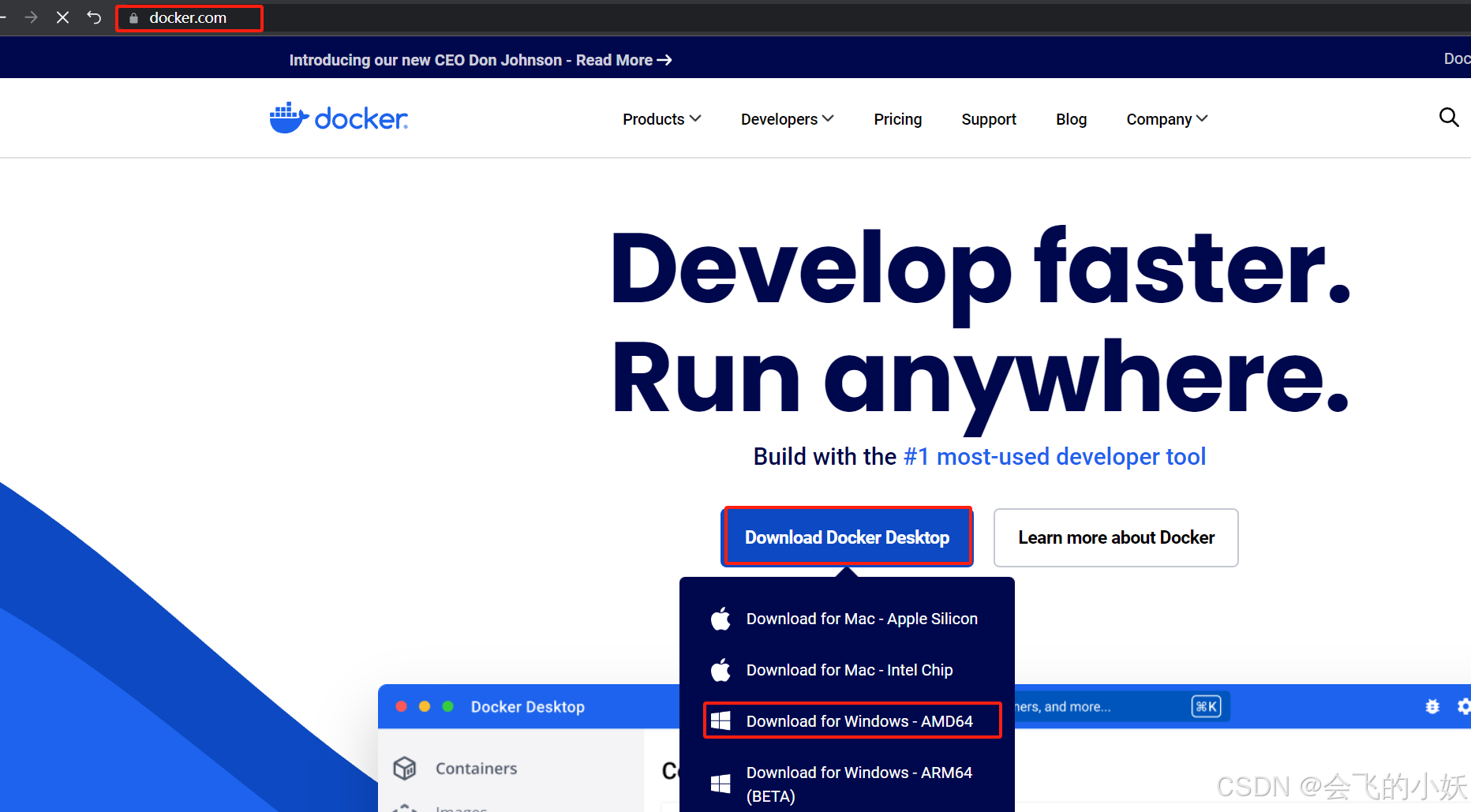
Task: Open the bug report icon in Docker Desktop
Action: tap(1432, 706)
